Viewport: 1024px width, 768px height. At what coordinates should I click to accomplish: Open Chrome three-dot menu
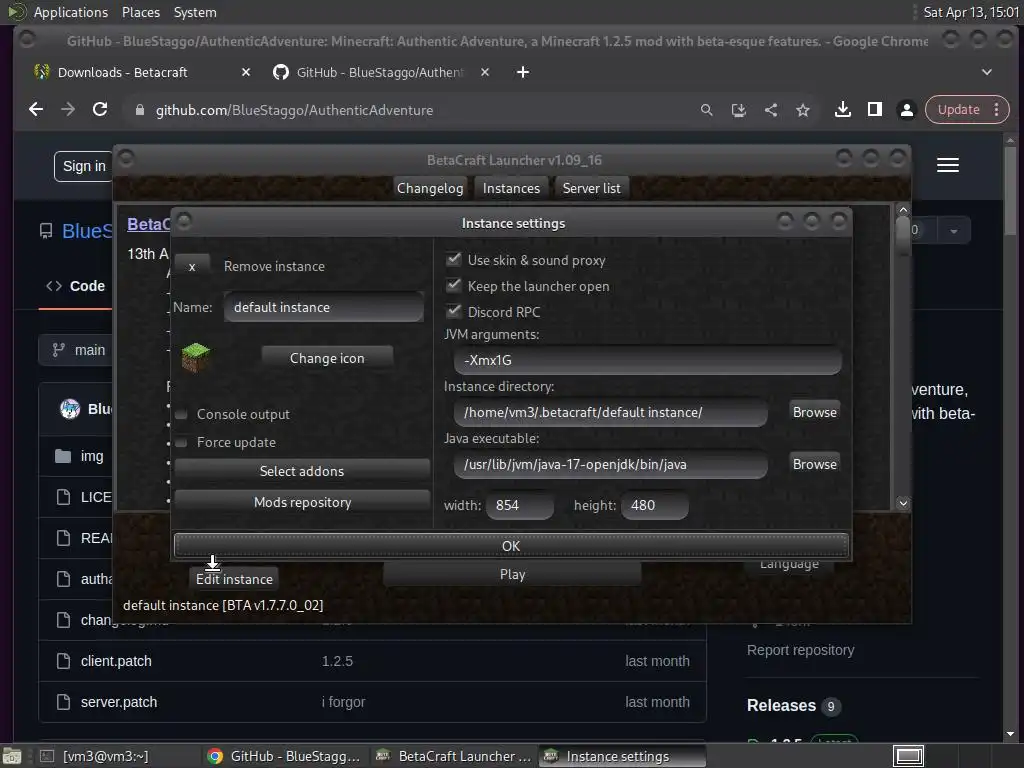click(996, 110)
